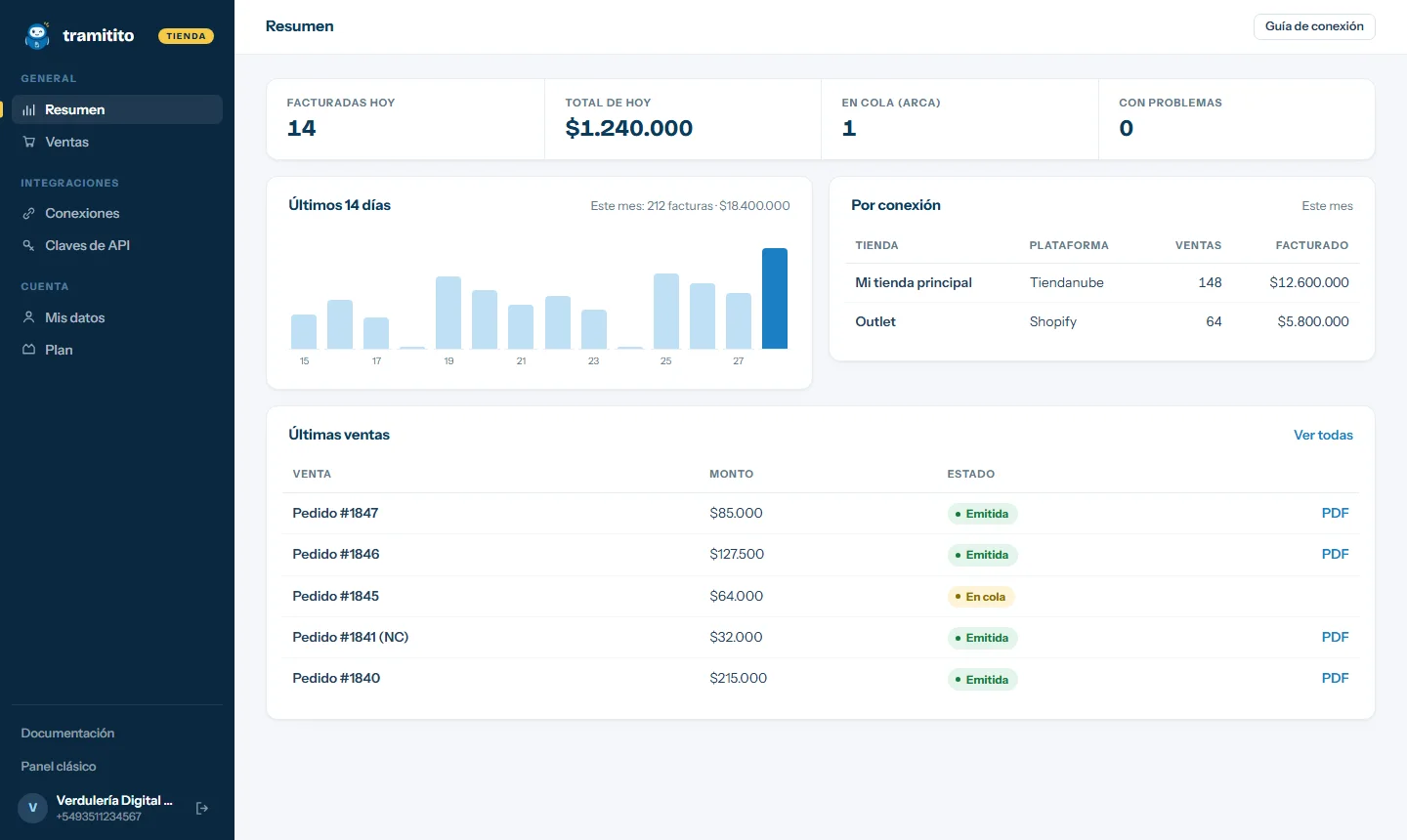Screen dimensions: 1407x840
Task: Switch to Panel clásico
Action: coord(59,767)
